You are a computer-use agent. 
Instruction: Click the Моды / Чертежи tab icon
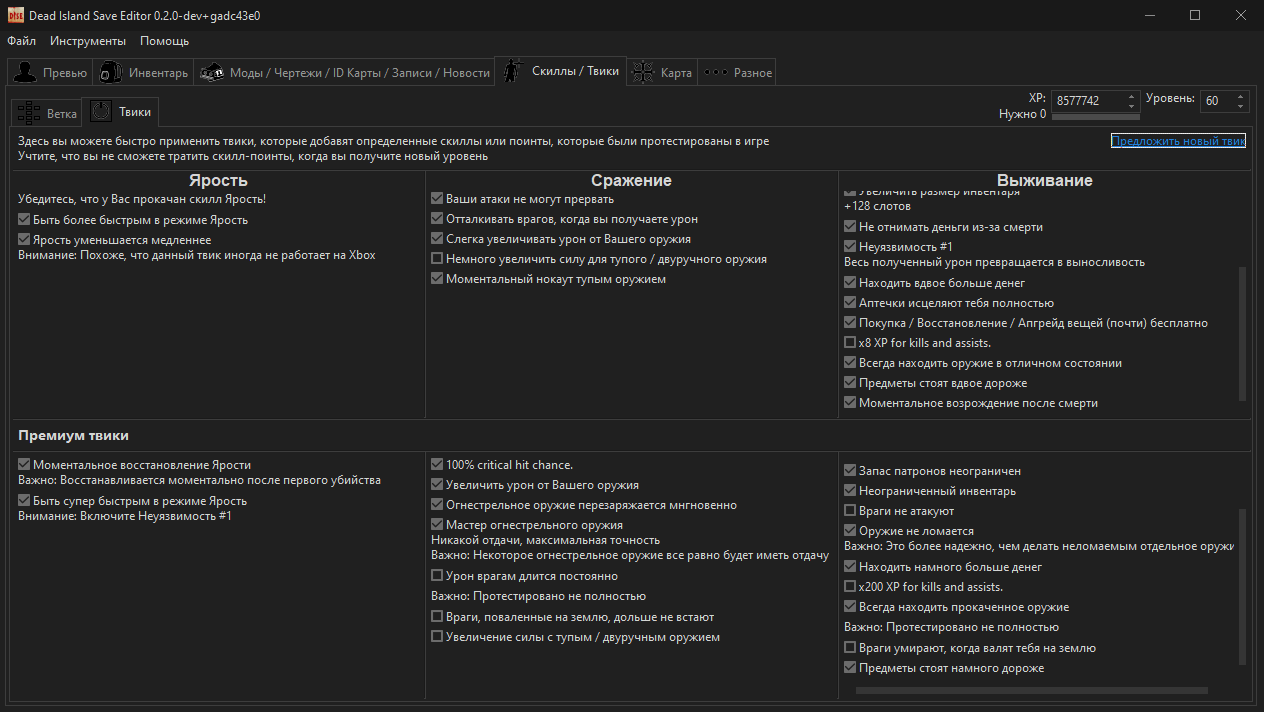211,72
